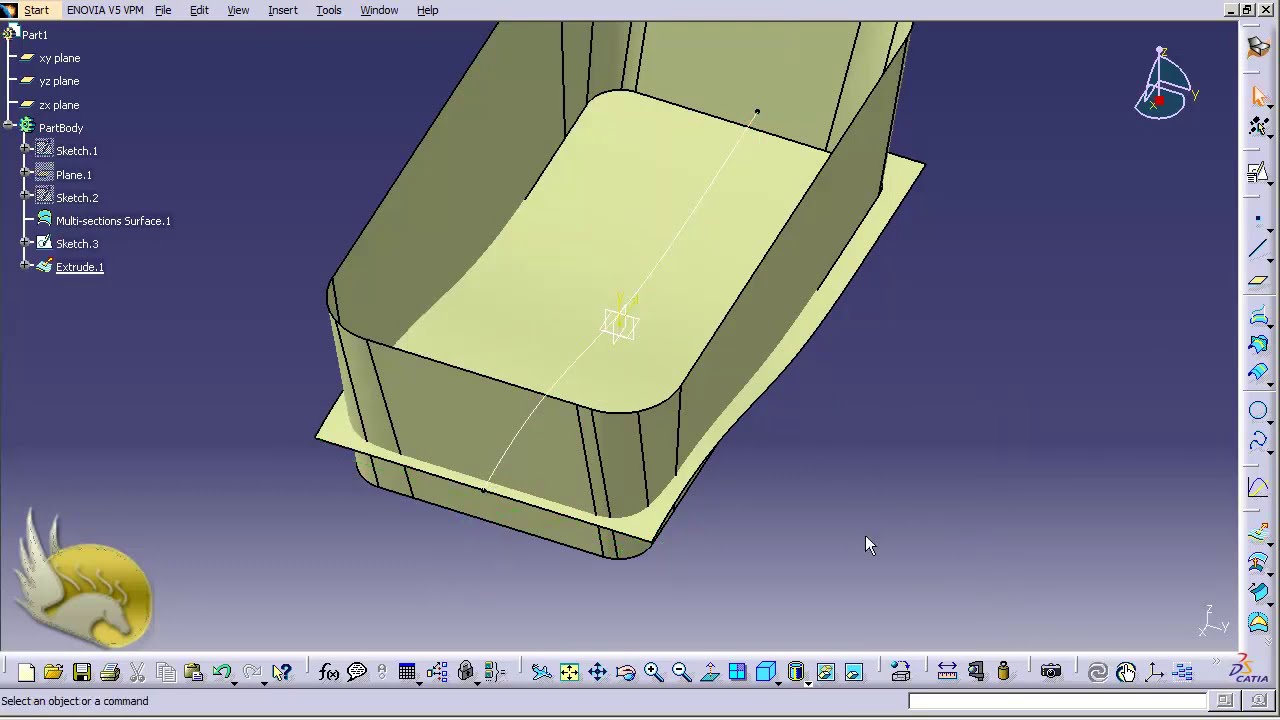Expand the Extrude.1 tree node

[x=25, y=266]
